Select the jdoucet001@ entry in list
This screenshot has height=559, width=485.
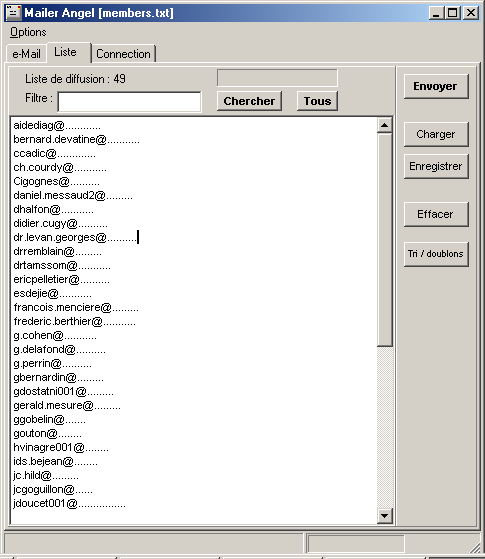pos(70,504)
